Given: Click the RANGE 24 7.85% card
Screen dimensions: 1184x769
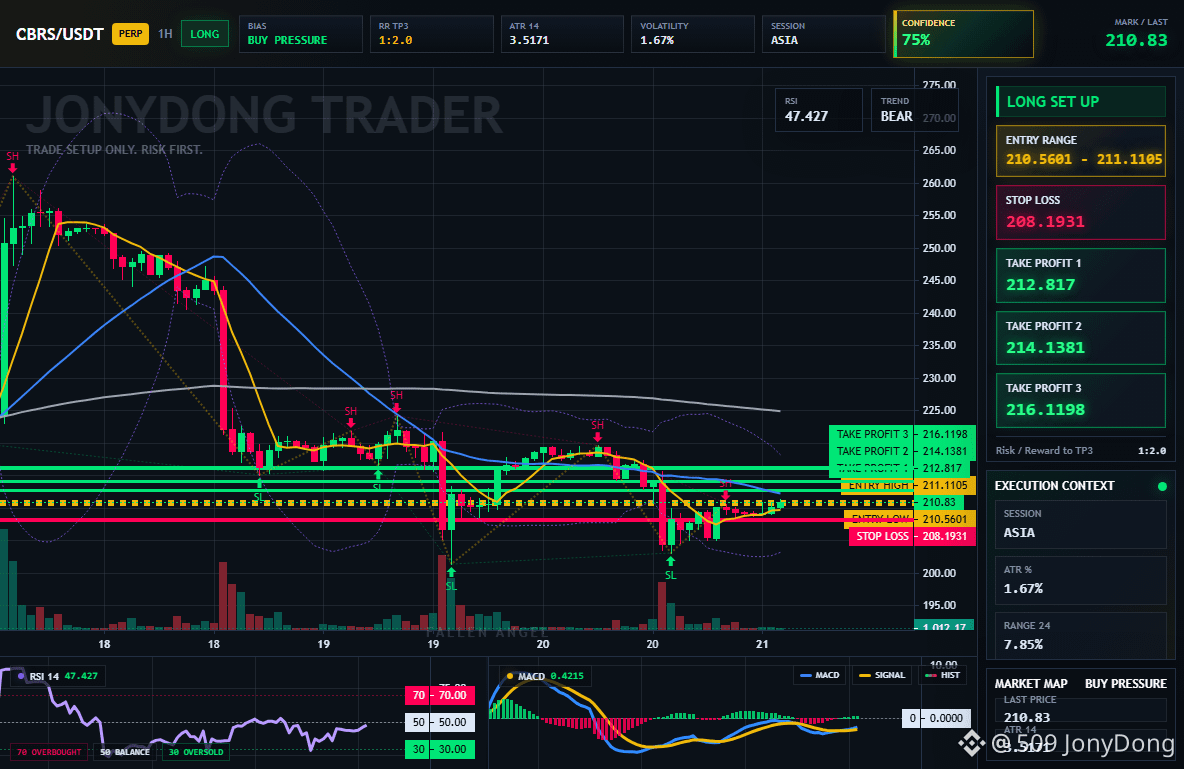Looking at the screenshot, I should pyautogui.click(x=1081, y=635).
